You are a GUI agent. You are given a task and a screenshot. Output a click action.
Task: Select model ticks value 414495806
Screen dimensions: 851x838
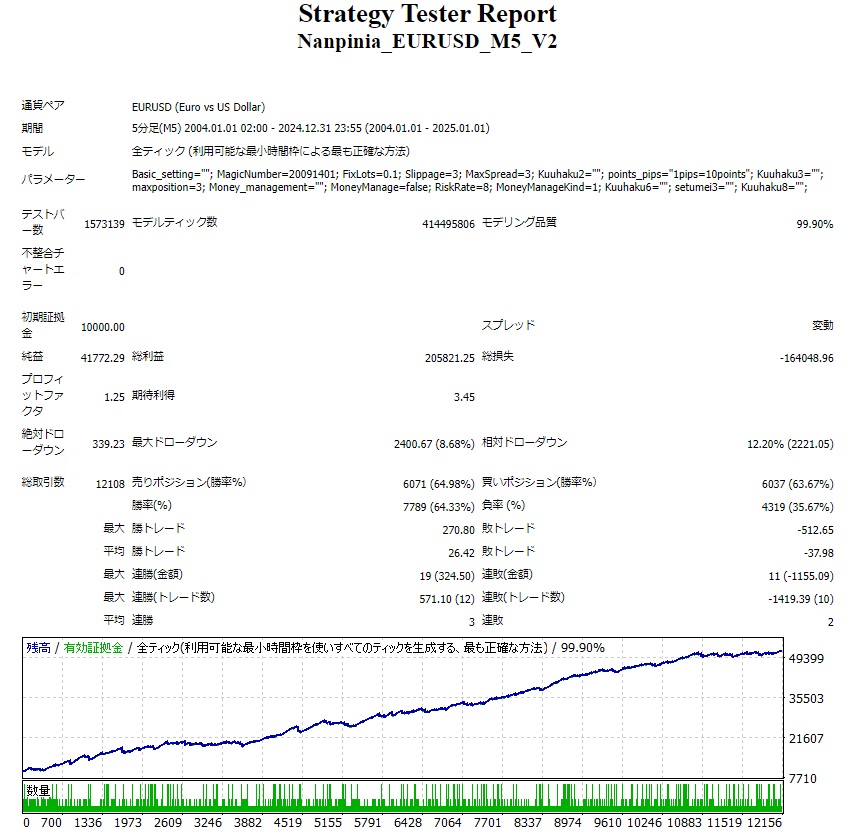(x=448, y=224)
